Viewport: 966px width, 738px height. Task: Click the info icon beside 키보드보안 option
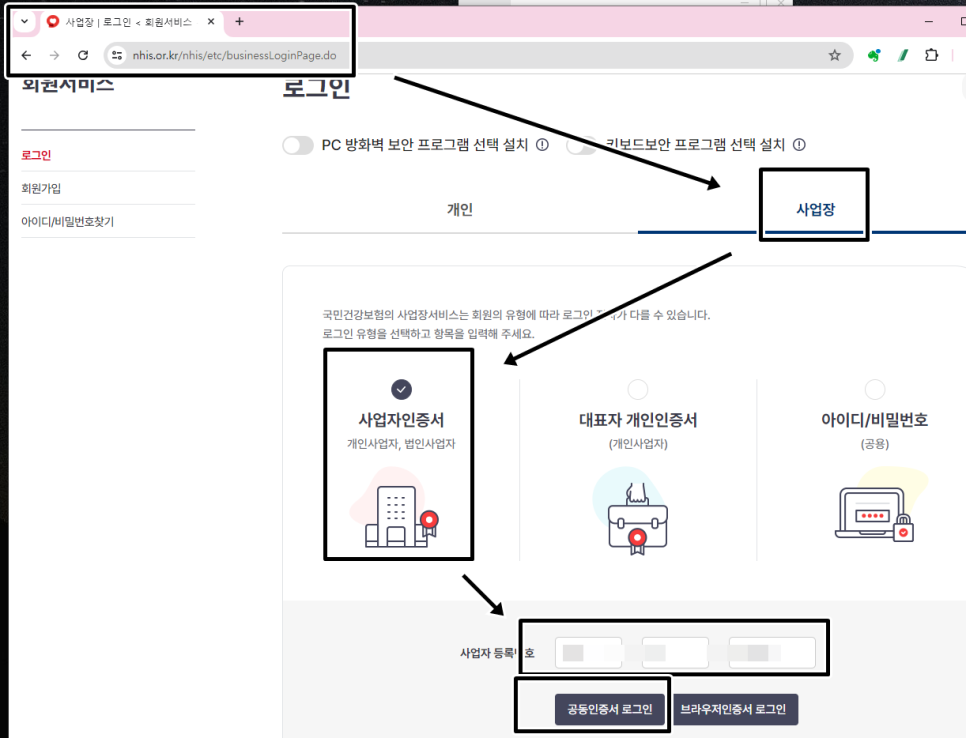pyautogui.click(x=798, y=144)
